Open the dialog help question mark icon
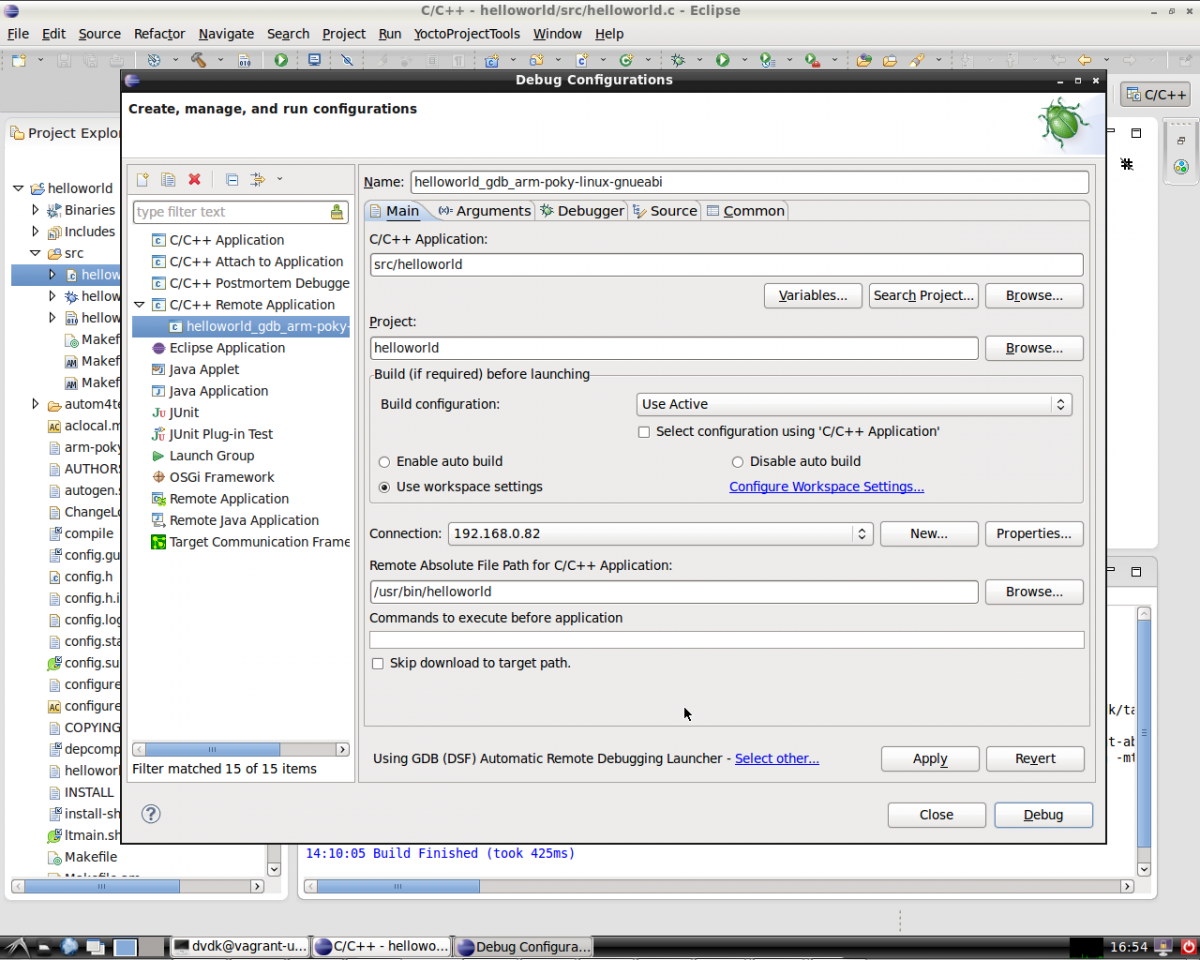This screenshot has height=960, width=1200. click(x=151, y=814)
